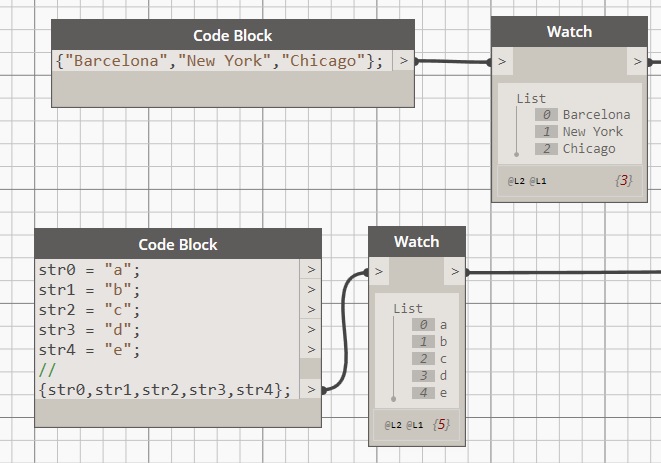The height and width of the screenshot is (463, 661).
Task: Click the str4 output port arrow
Action: pos(311,350)
